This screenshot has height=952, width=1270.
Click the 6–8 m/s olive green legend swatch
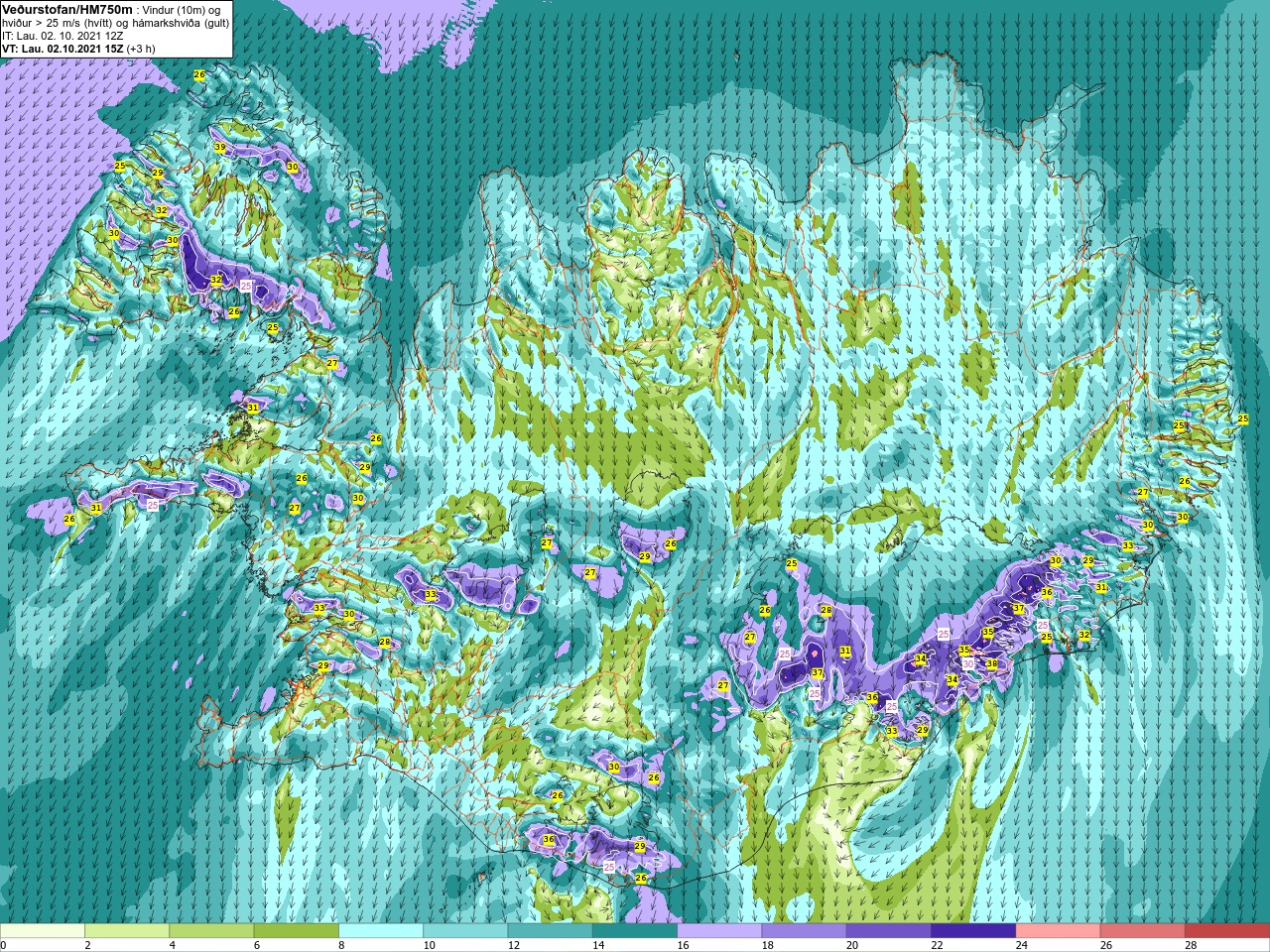tap(297, 931)
